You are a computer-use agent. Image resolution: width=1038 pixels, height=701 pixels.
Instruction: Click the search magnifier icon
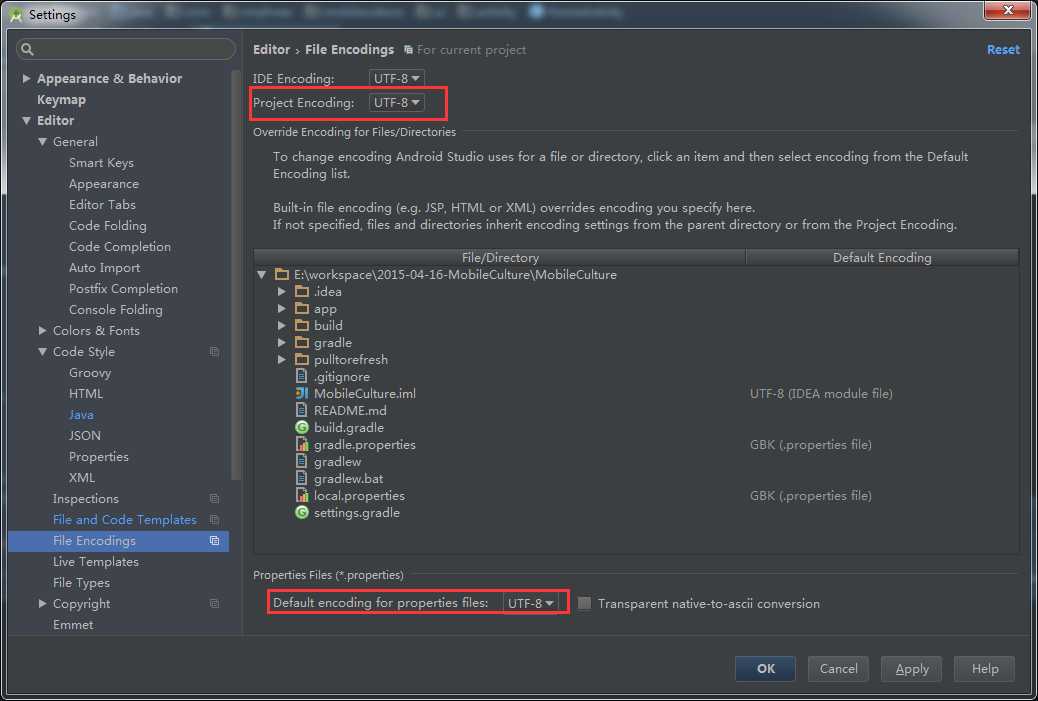click(27, 49)
